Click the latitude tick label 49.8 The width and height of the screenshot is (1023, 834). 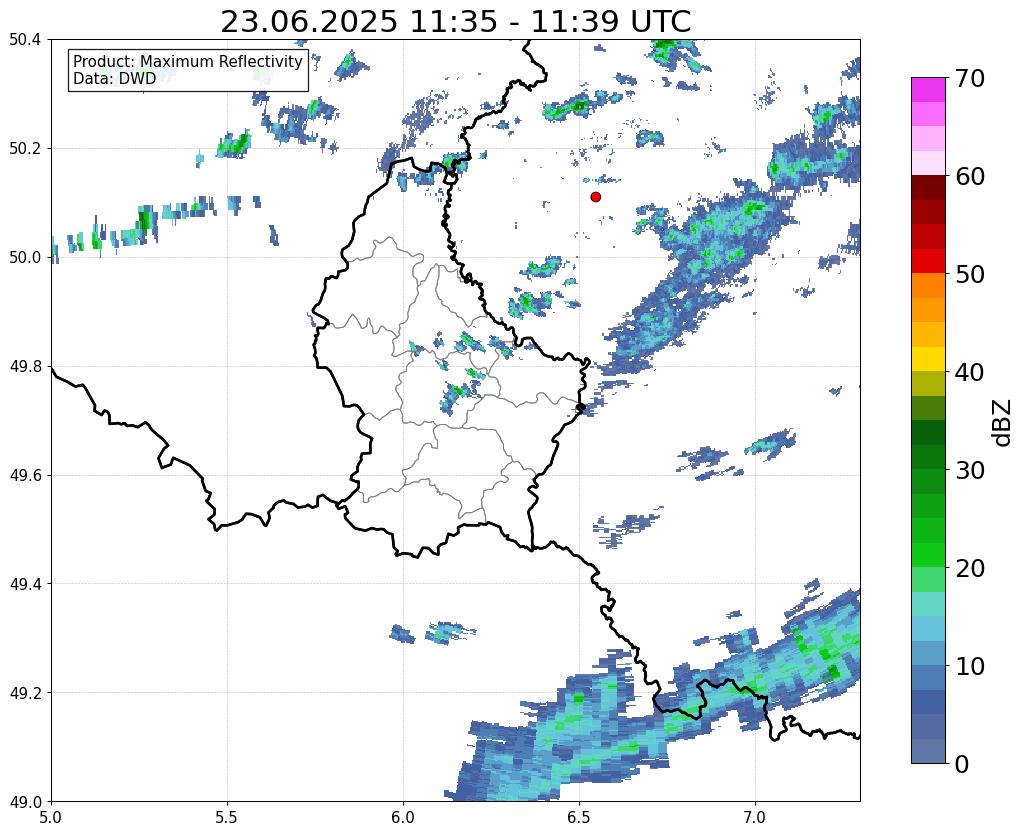pos(25,367)
